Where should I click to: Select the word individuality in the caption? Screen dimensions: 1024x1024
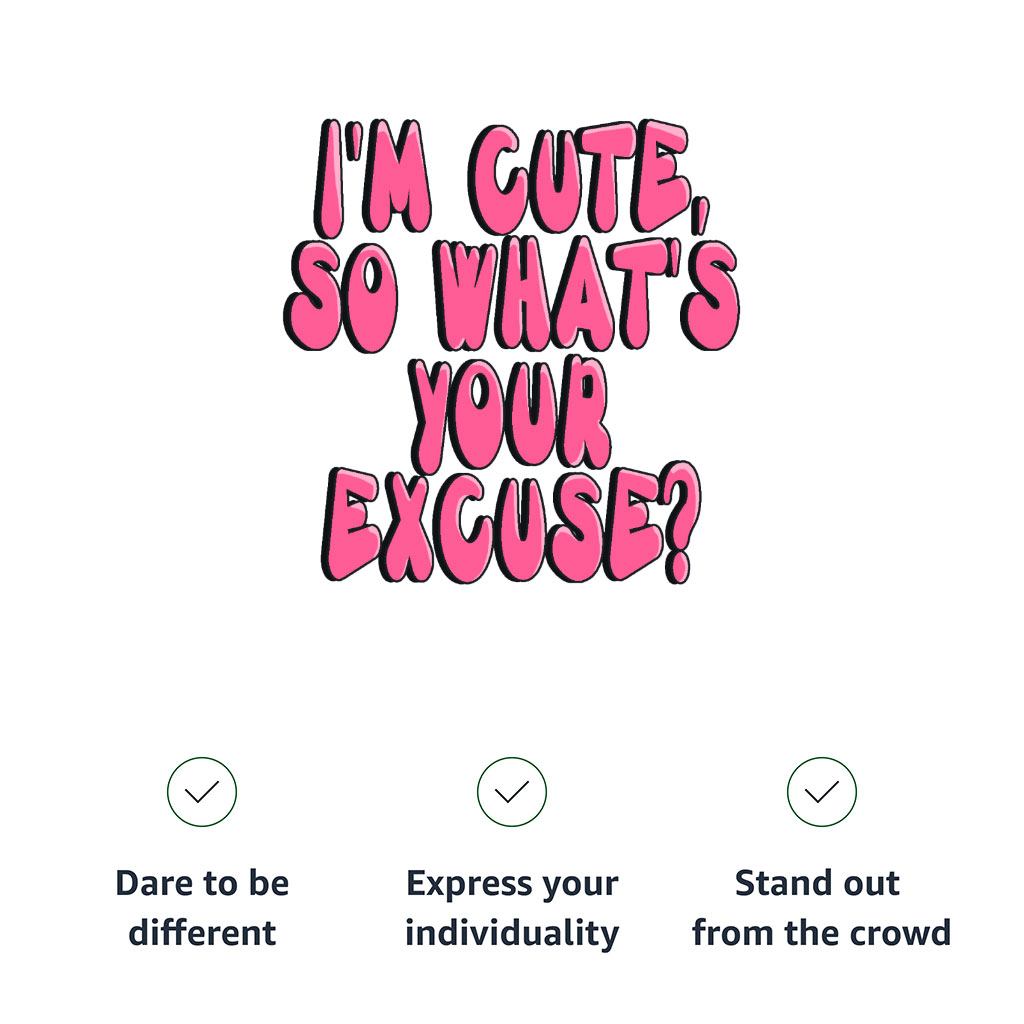512,933
